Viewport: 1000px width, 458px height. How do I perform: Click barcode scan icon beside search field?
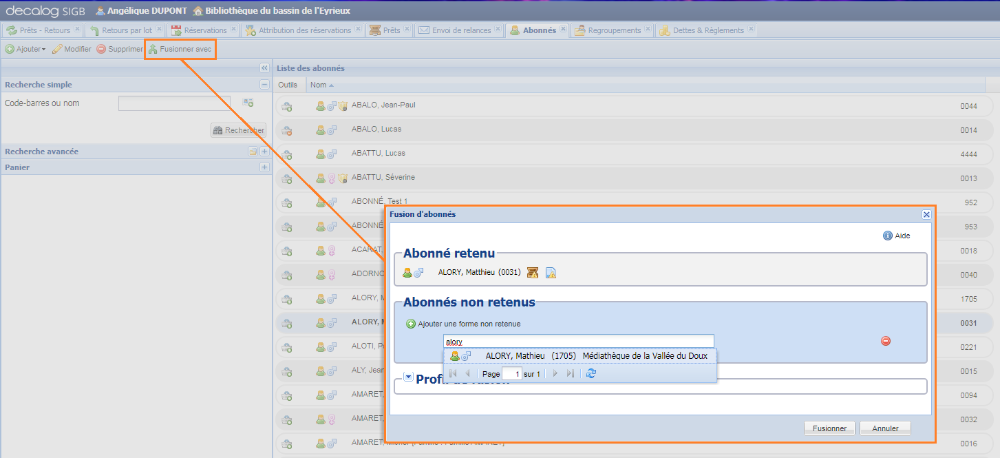(248, 102)
